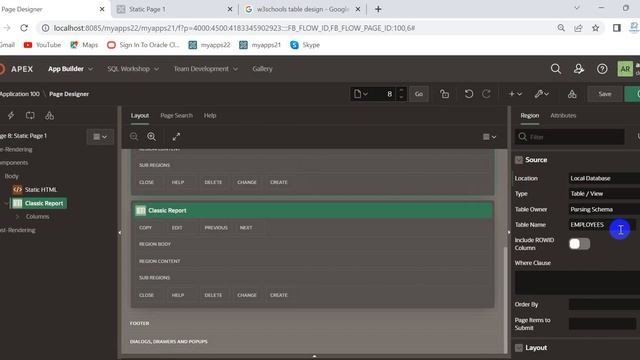Expand the layout pane to full view
The width and height of the screenshot is (640, 360).
[176, 137]
